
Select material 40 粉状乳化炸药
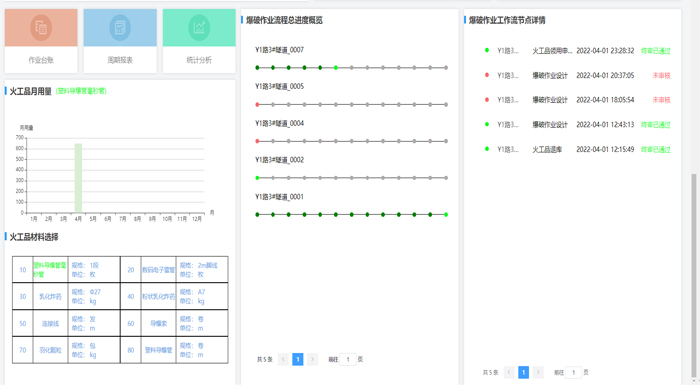pos(158,297)
